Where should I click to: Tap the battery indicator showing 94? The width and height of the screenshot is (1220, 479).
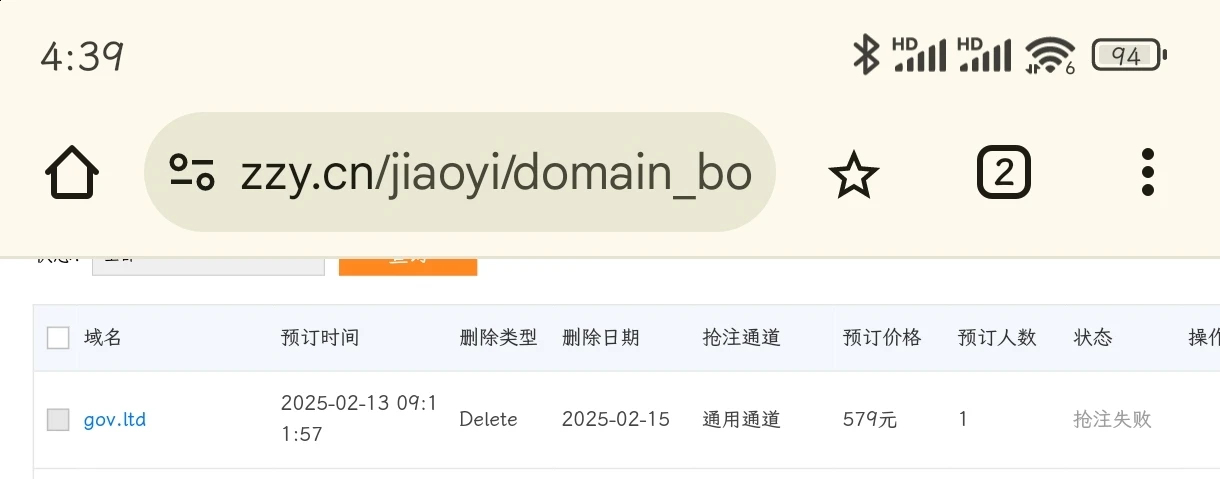point(1129,55)
